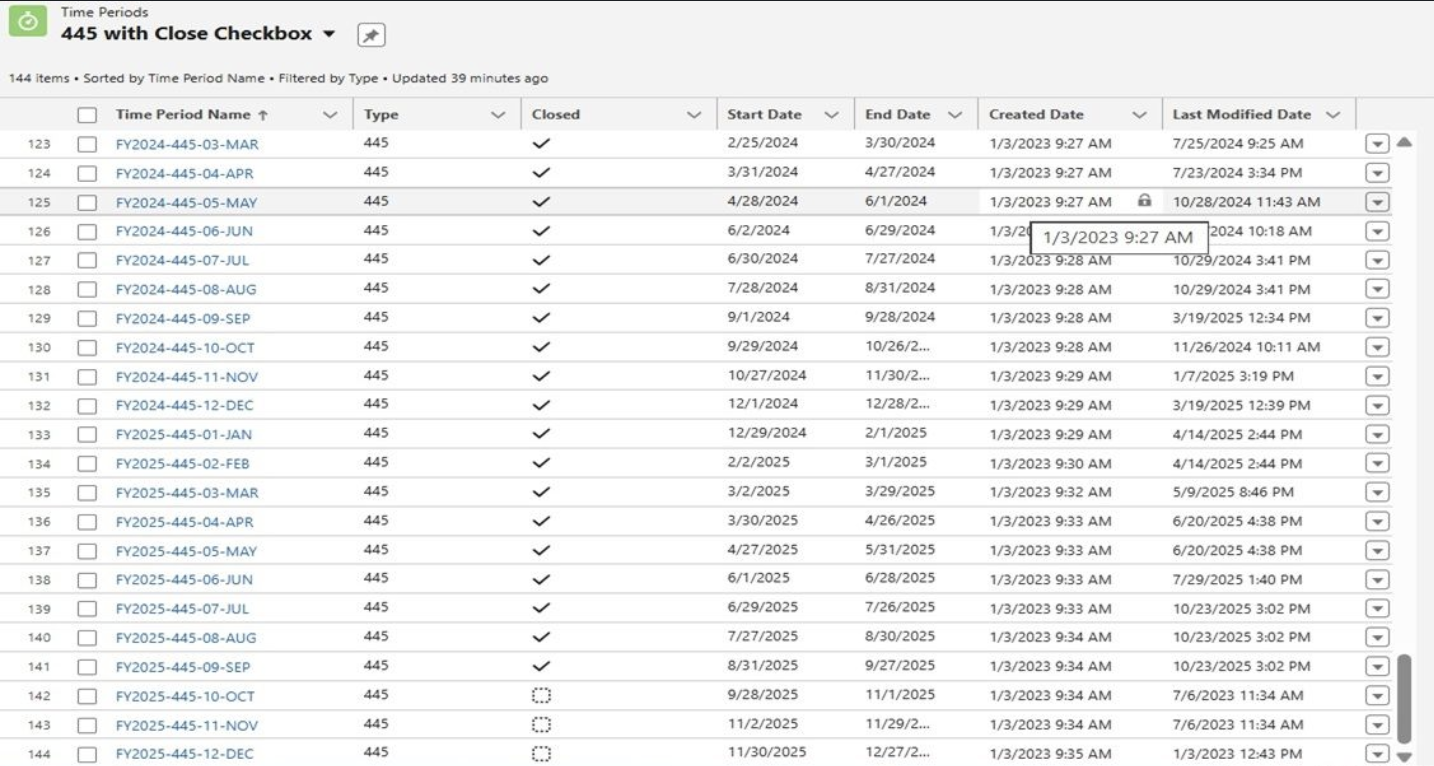1434x766 pixels.
Task: Click lock icon on FY2024-445-05-MAY created date
Action: pyautogui.click(x=1144, y=201)
